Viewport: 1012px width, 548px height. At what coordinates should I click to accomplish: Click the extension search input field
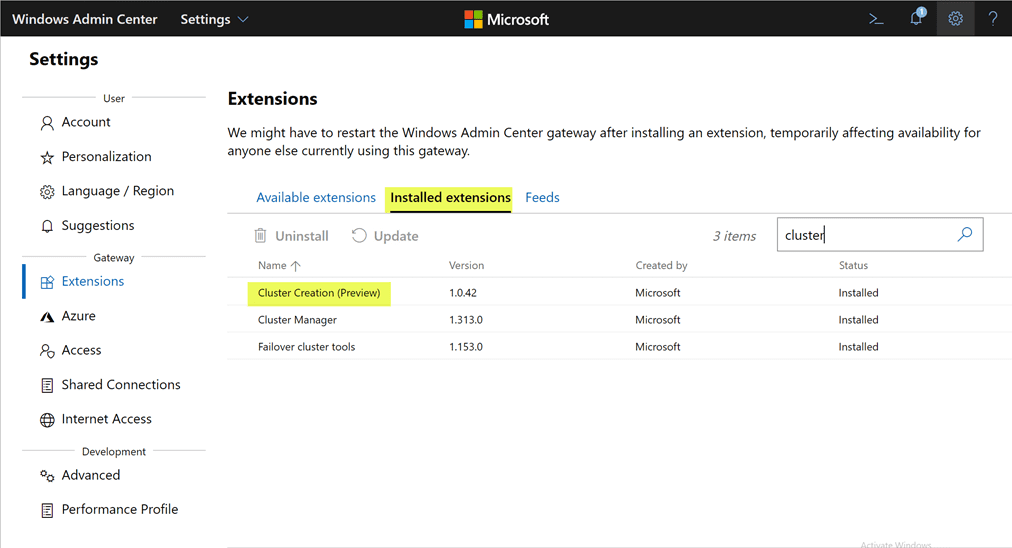click(x=865, y=235)
